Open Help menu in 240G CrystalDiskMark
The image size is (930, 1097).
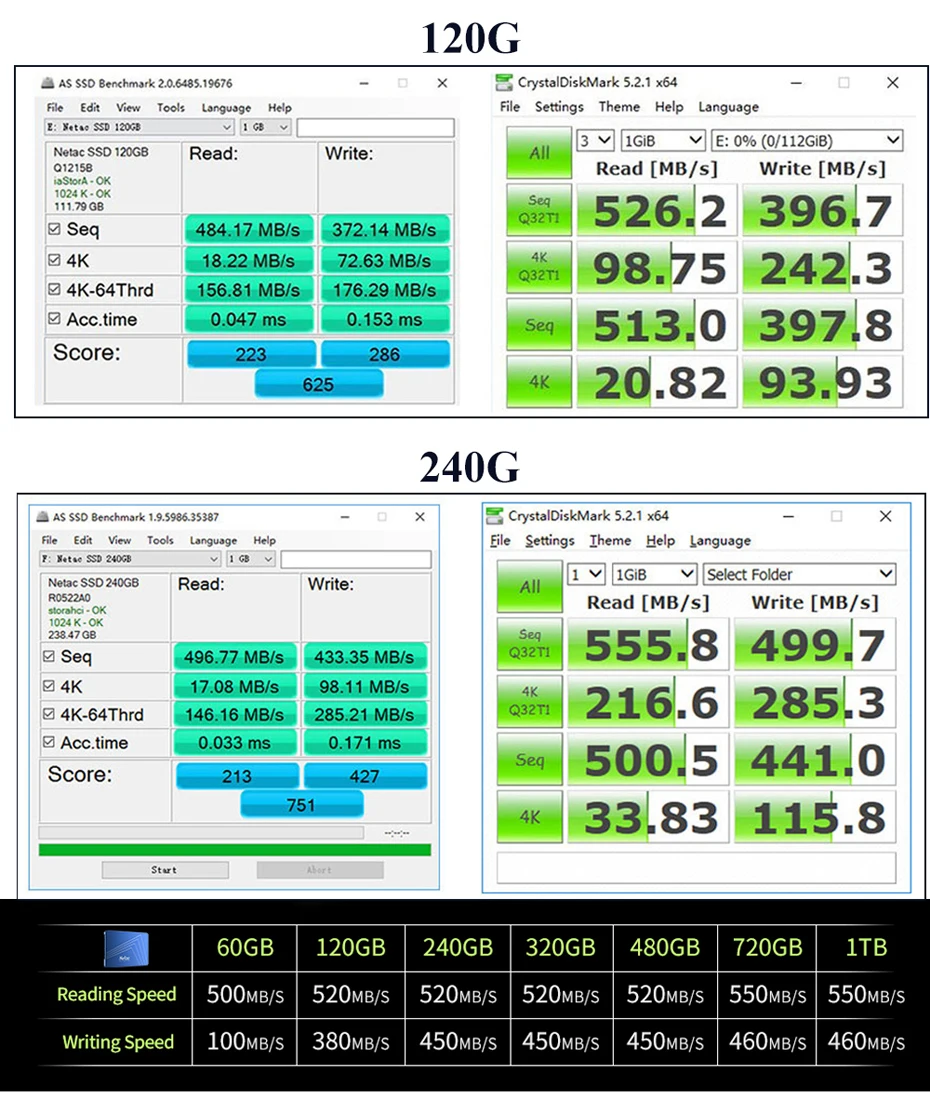[660, 540]
